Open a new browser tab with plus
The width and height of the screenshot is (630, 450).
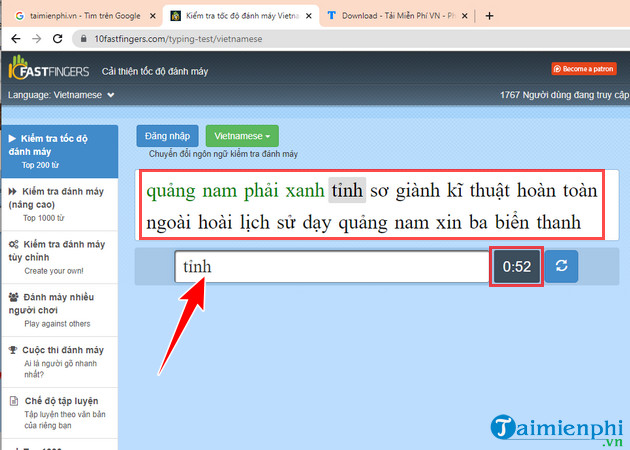click(x=489, y=16)
